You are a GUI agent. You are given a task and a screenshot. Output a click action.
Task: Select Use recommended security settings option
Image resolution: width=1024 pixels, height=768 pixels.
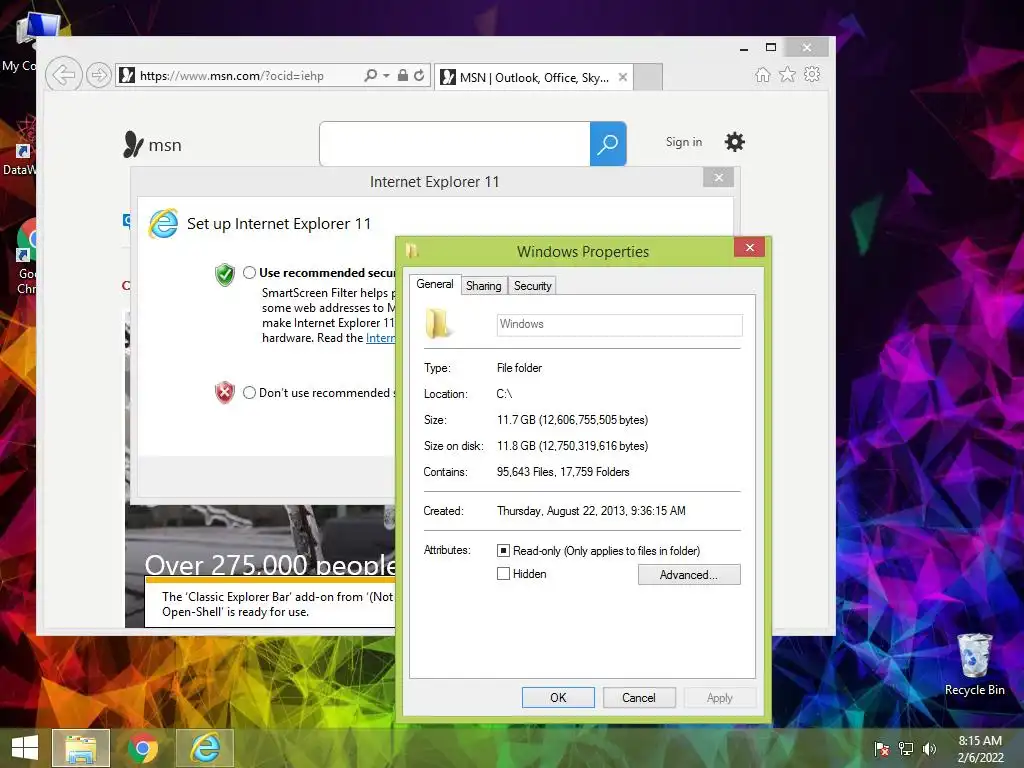(x=249, y=272)
